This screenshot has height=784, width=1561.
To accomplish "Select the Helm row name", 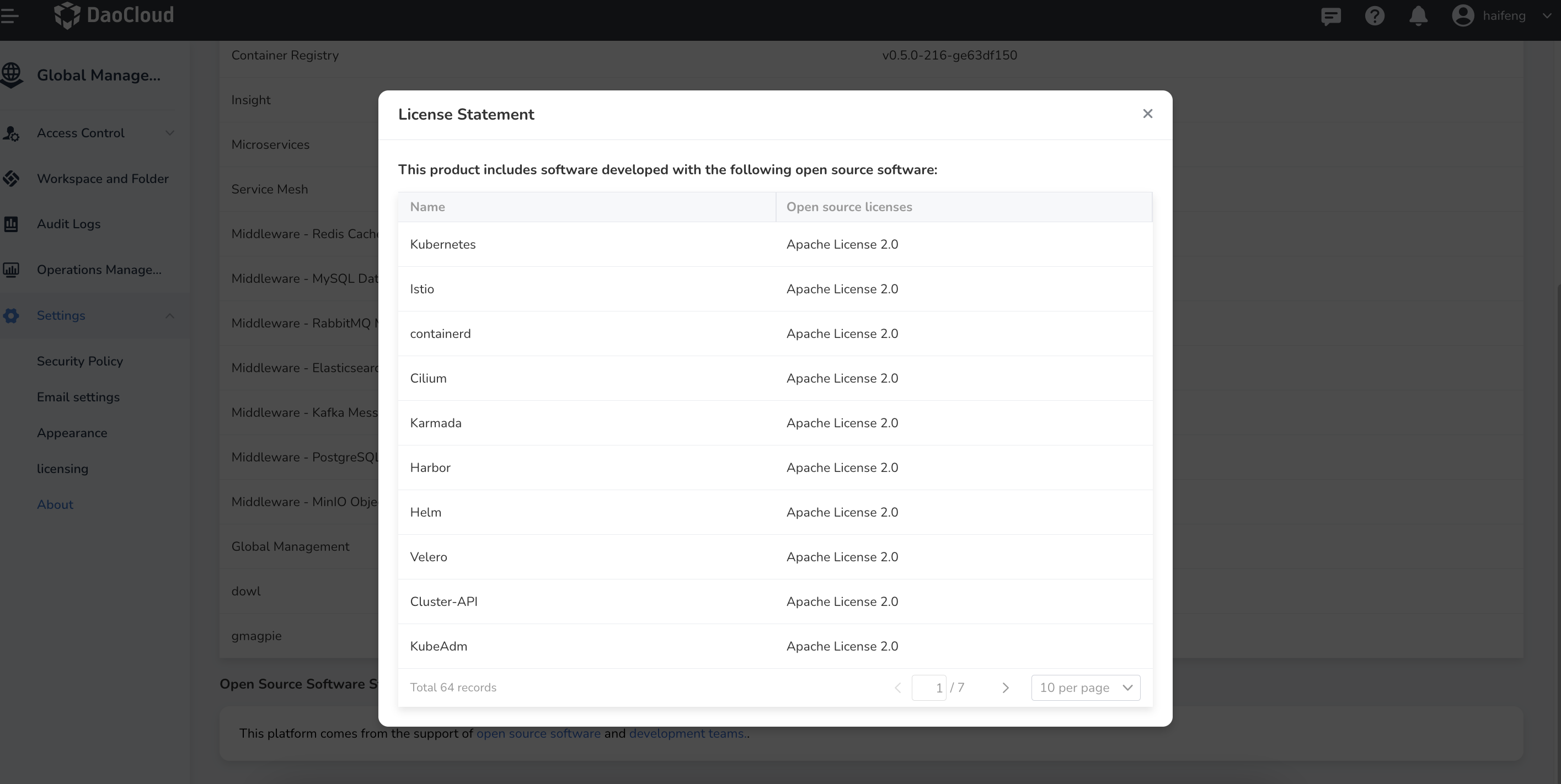I will click(x=425, y=513).
